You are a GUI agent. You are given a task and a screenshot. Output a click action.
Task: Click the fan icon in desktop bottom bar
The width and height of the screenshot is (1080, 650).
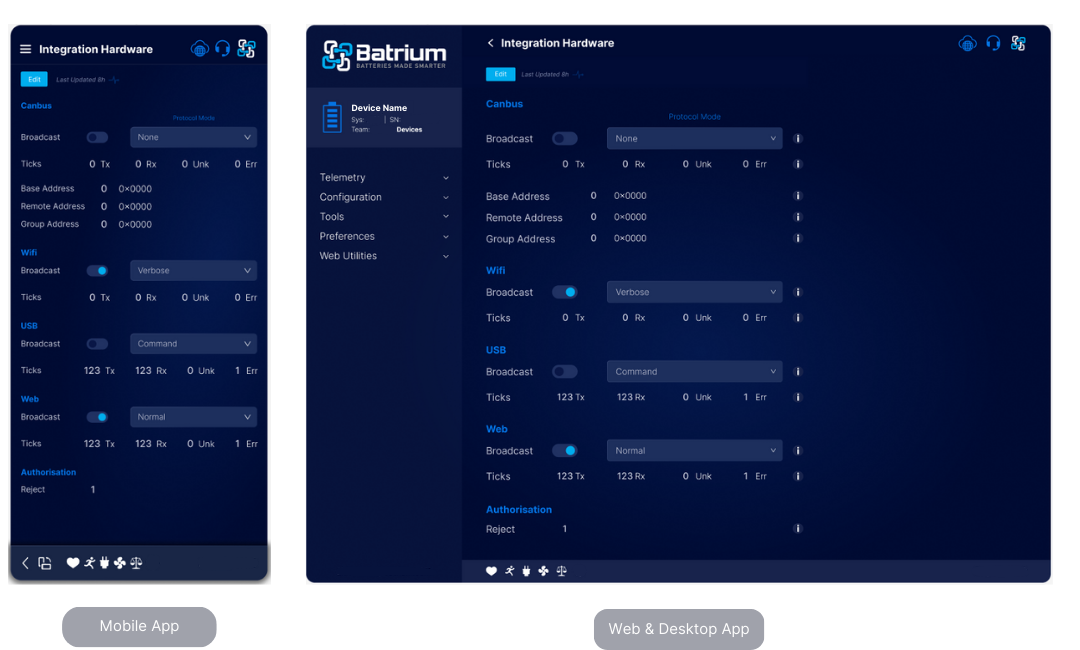(x=543, y=571)
